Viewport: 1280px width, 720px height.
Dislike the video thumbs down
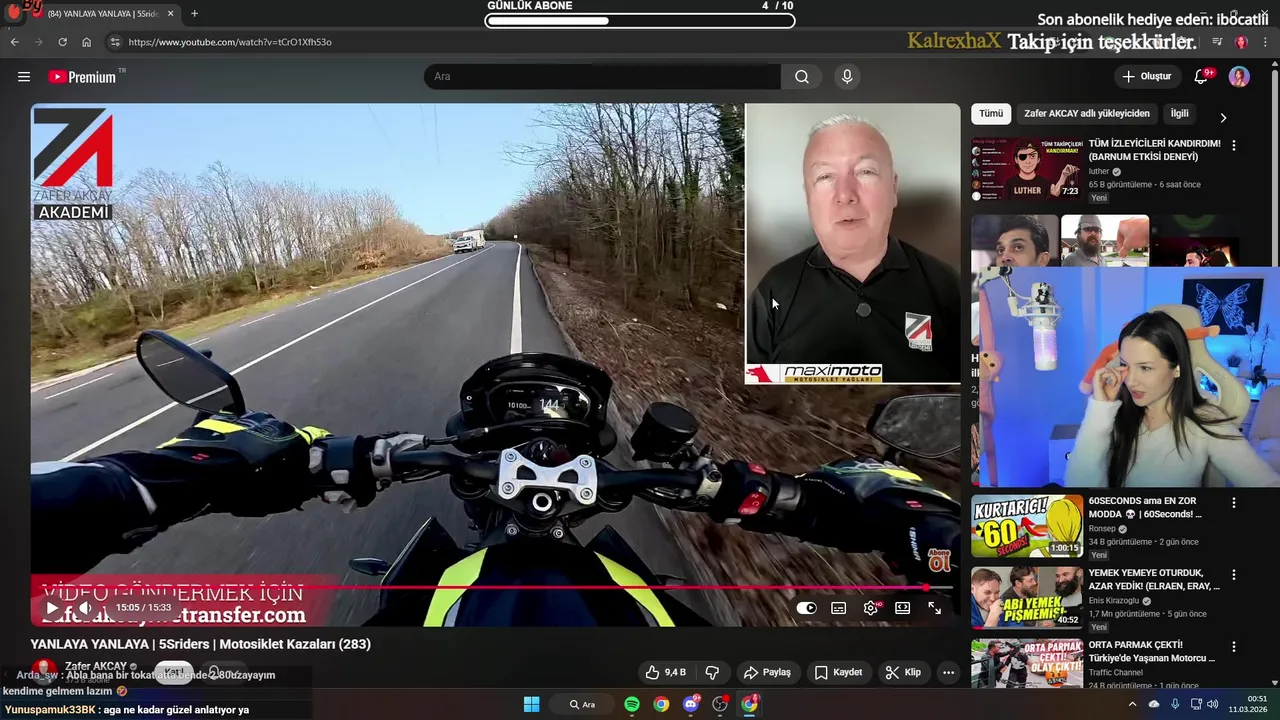click(713, 672)
